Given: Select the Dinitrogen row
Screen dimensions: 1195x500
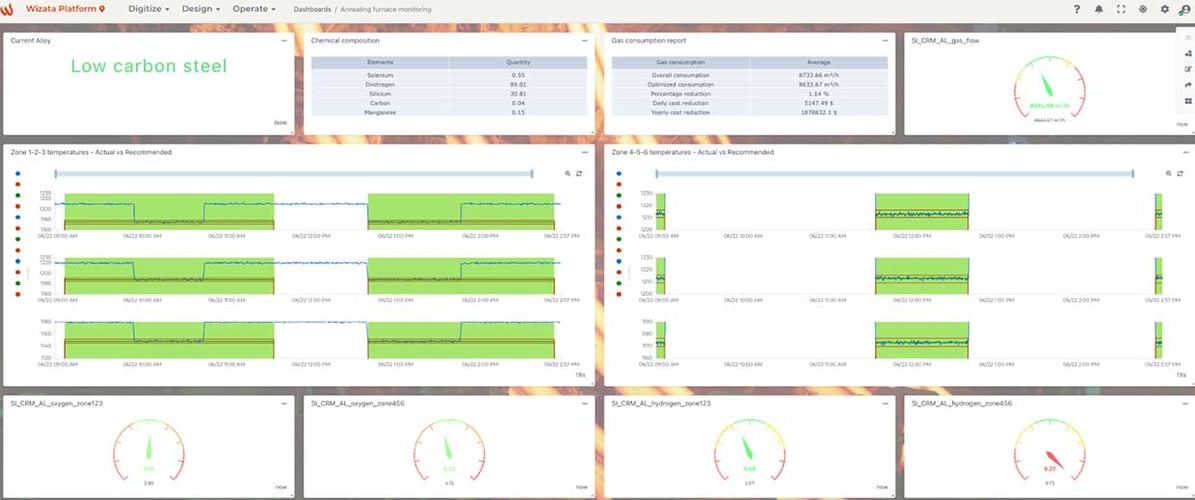Looking at the screenshot, I should [449, 85].
